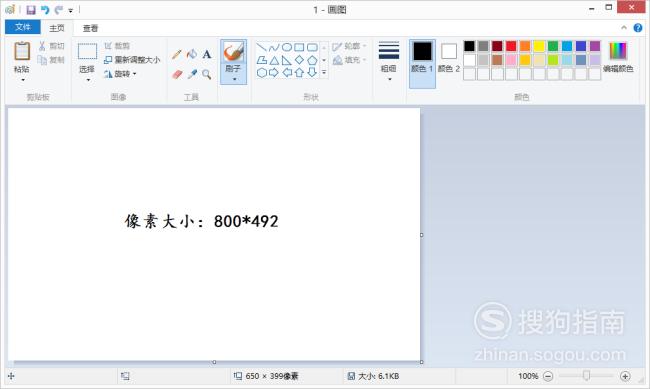Choose the Pentagon shape
This screenshot has height=389, width=650.
click(312, 61)
